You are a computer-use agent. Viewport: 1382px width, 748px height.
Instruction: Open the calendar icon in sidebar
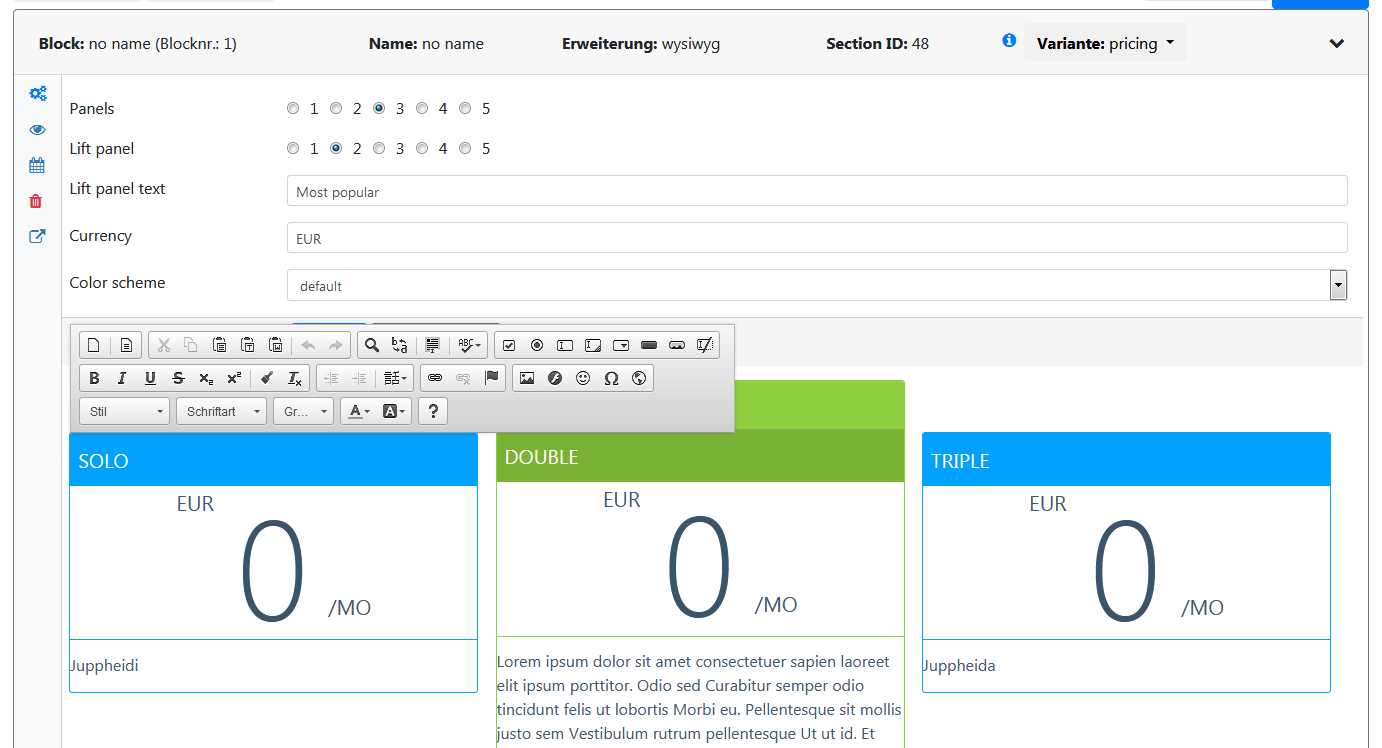pyautogui.click(x=37, y=166)
